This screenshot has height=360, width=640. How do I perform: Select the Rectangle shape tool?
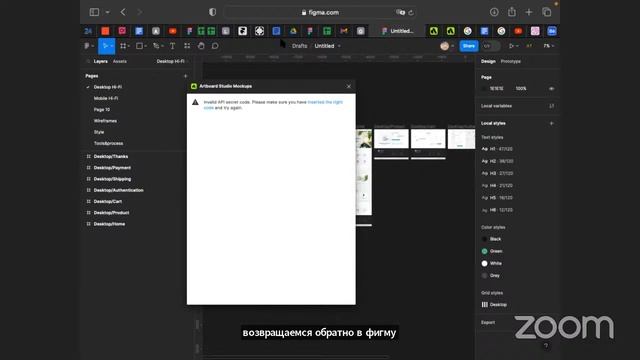(139, 46)
